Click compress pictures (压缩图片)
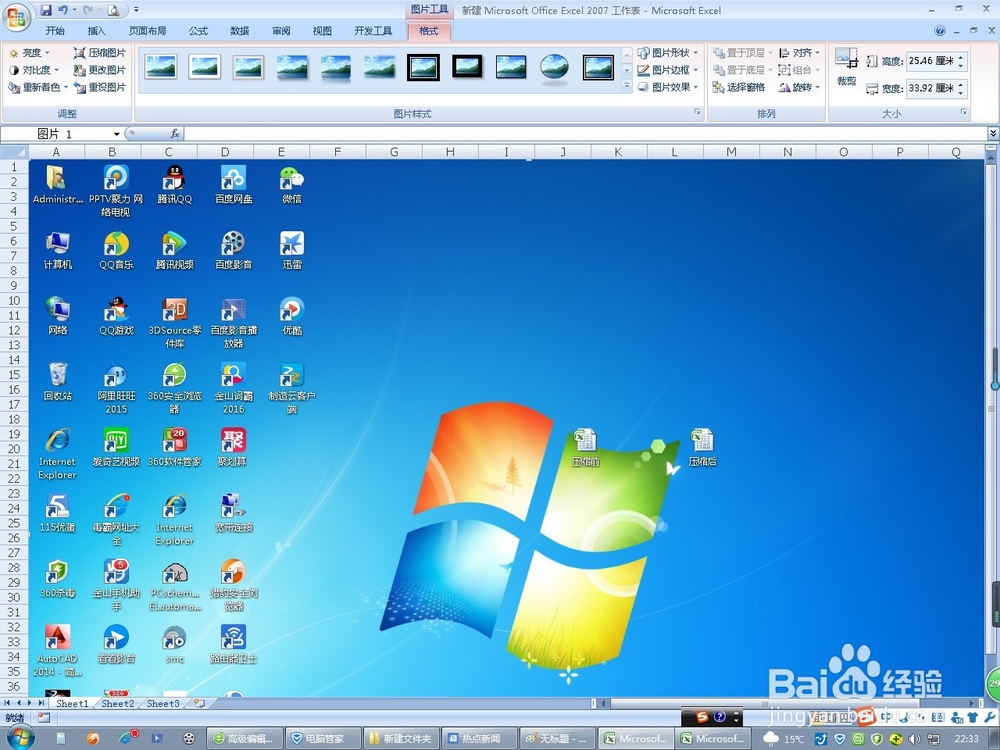This screenshot has width=1000, height=750. click(x=99, y=53)
